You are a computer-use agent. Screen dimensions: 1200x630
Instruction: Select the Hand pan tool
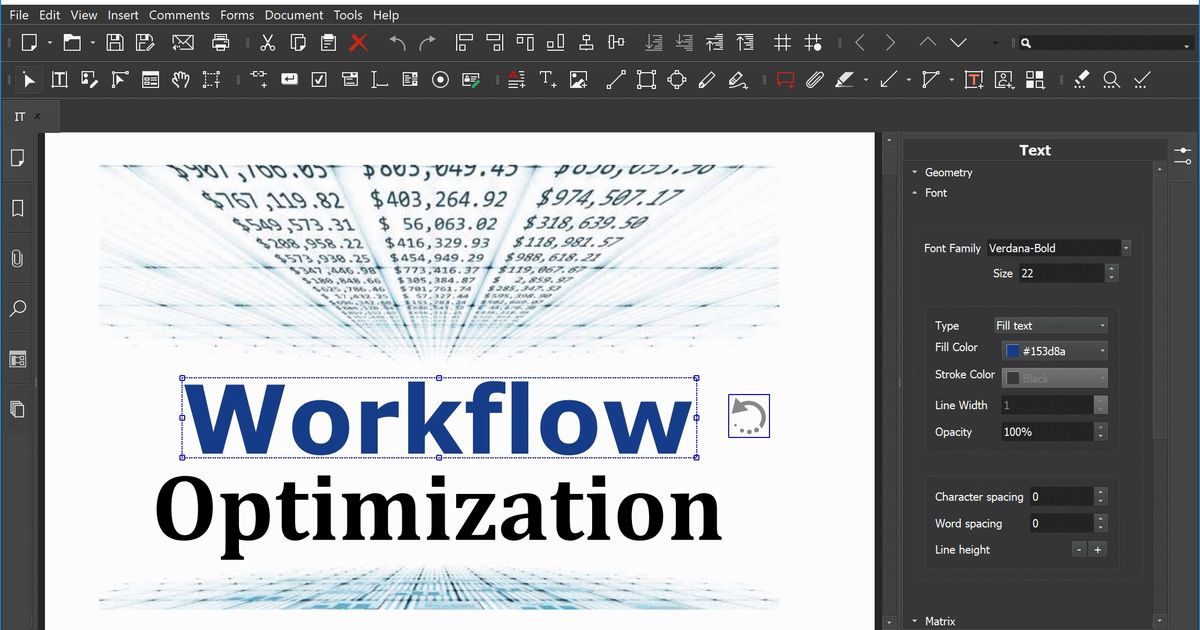[x=181, y=80]
